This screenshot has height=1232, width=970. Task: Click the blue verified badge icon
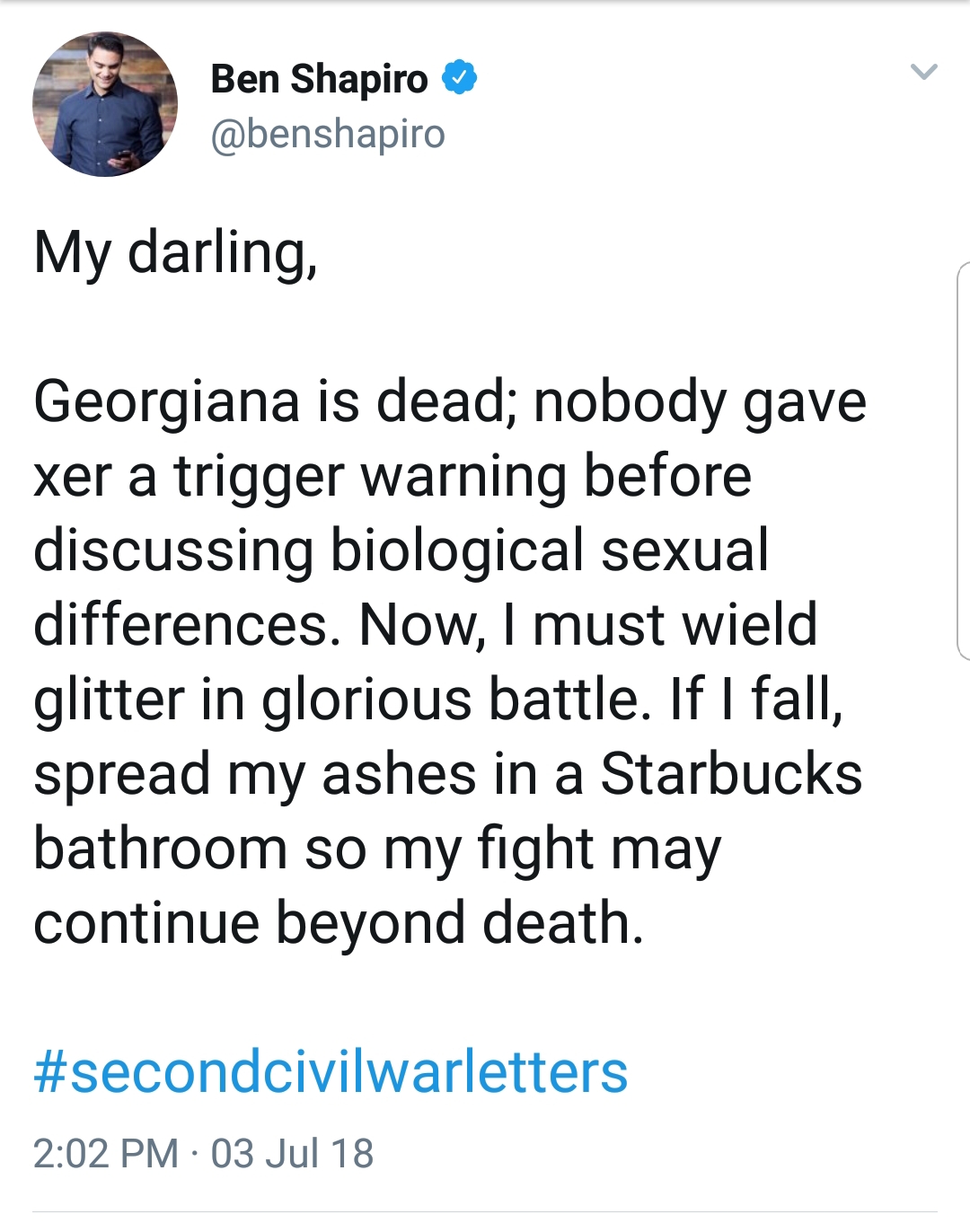tap(459, 78)
